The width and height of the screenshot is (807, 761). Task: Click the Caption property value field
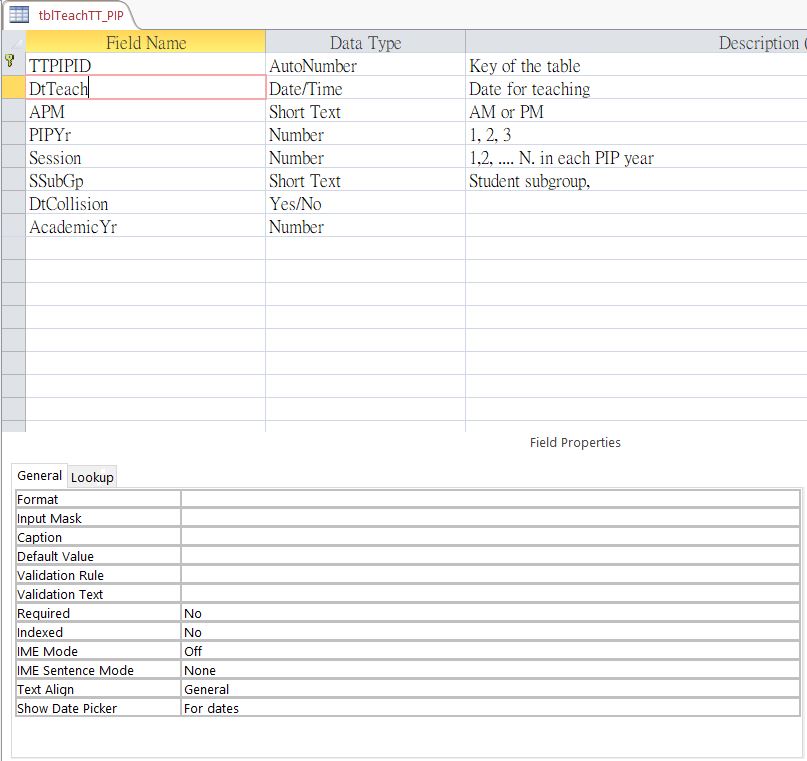coord(490,537)
